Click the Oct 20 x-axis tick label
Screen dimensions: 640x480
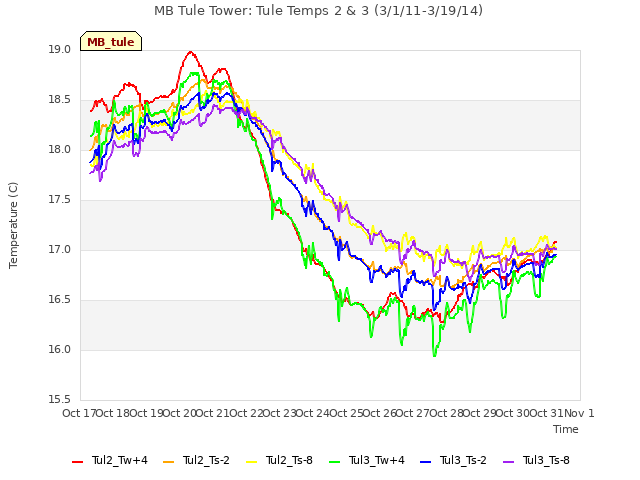(x=180, y=413)
